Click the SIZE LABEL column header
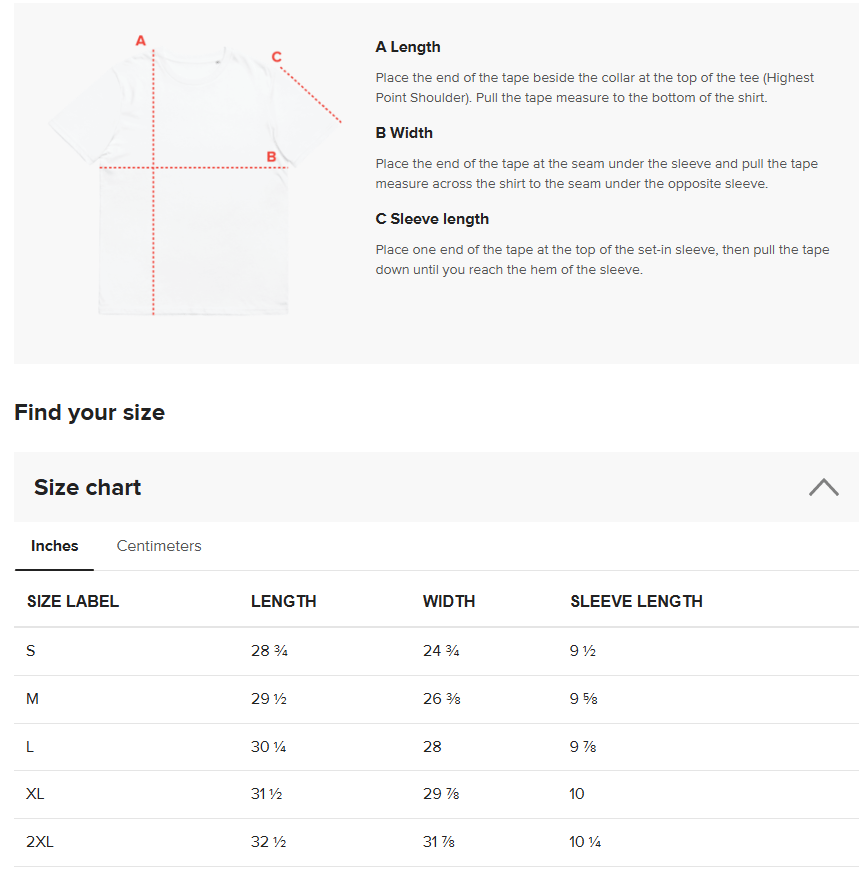This screenshot has width=867, height=878. 73,601
